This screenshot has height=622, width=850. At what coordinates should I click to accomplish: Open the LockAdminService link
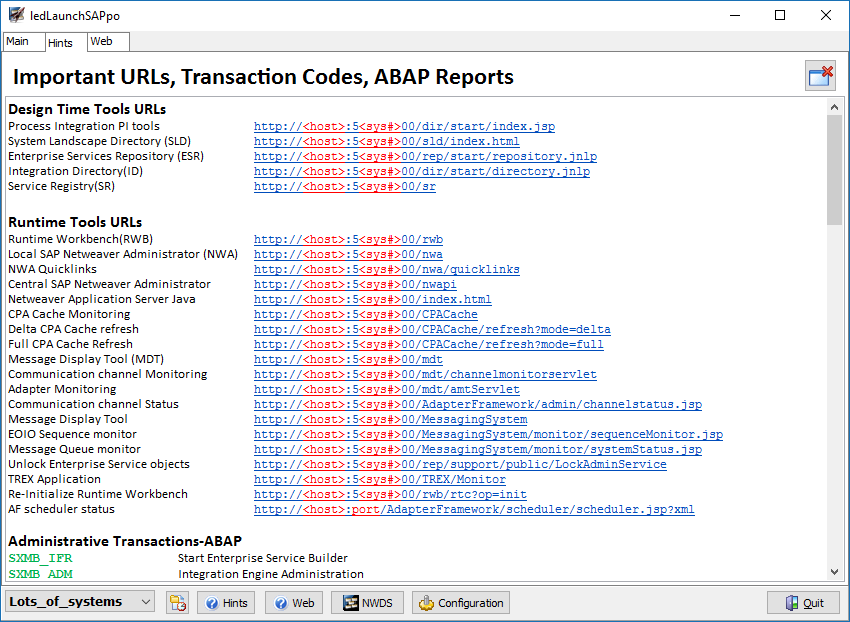pos(460,464)
